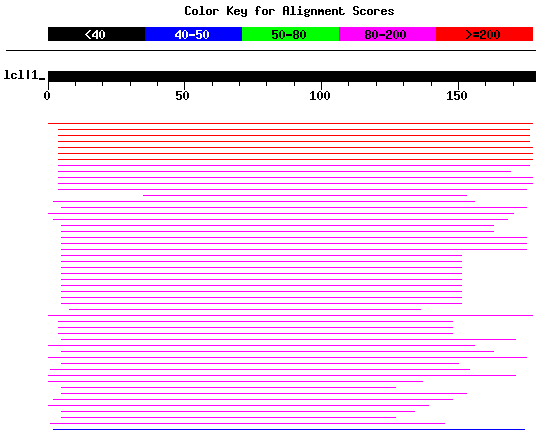Click the blue 40-50 color key swatch
Viewport: 539px width, 433px height.
tap(194, 34)
